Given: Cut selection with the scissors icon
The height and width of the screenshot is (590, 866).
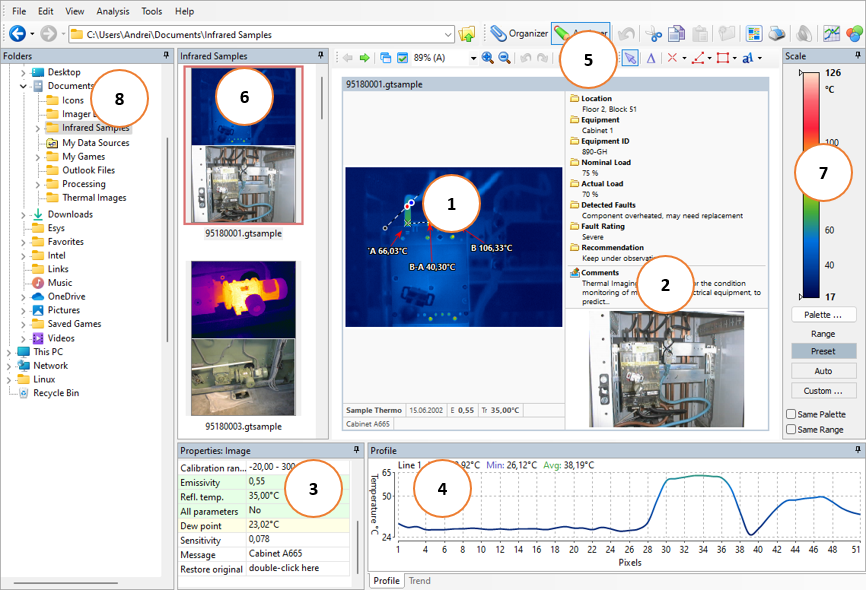Looking at the screenshot, I should 654,34.
